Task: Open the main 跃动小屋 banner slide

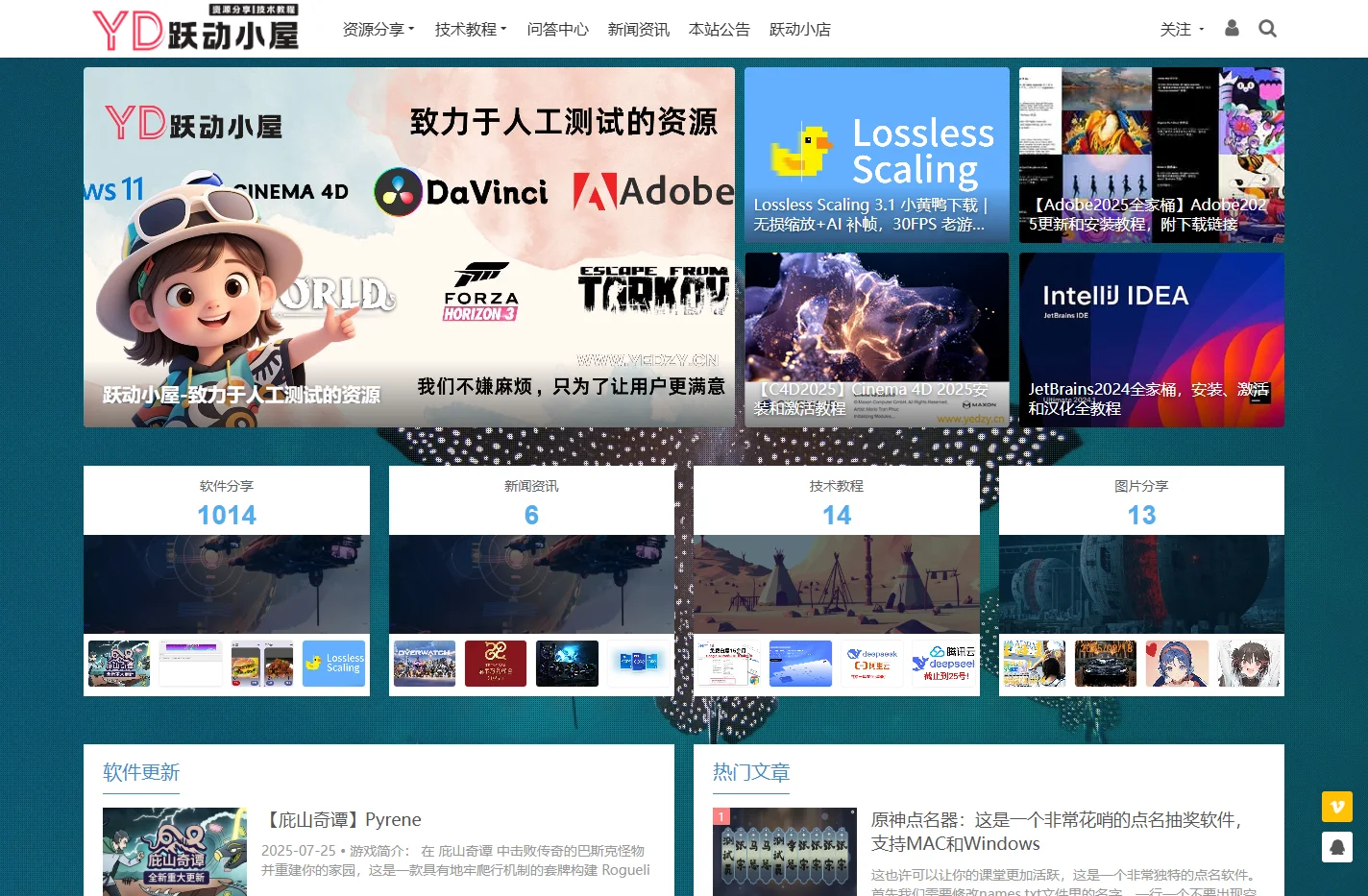Action: coord(409,247)
